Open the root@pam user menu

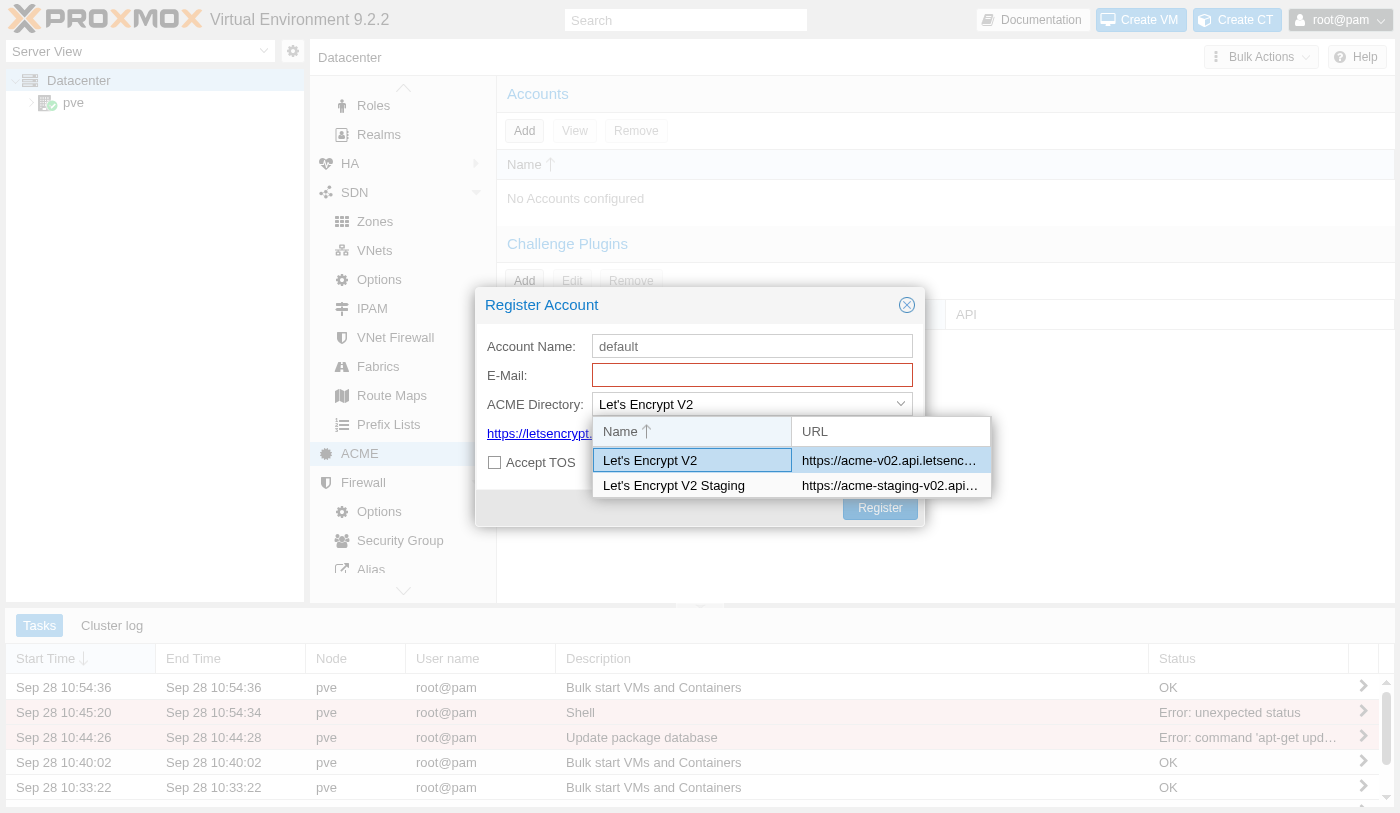tap(1340, 20)
